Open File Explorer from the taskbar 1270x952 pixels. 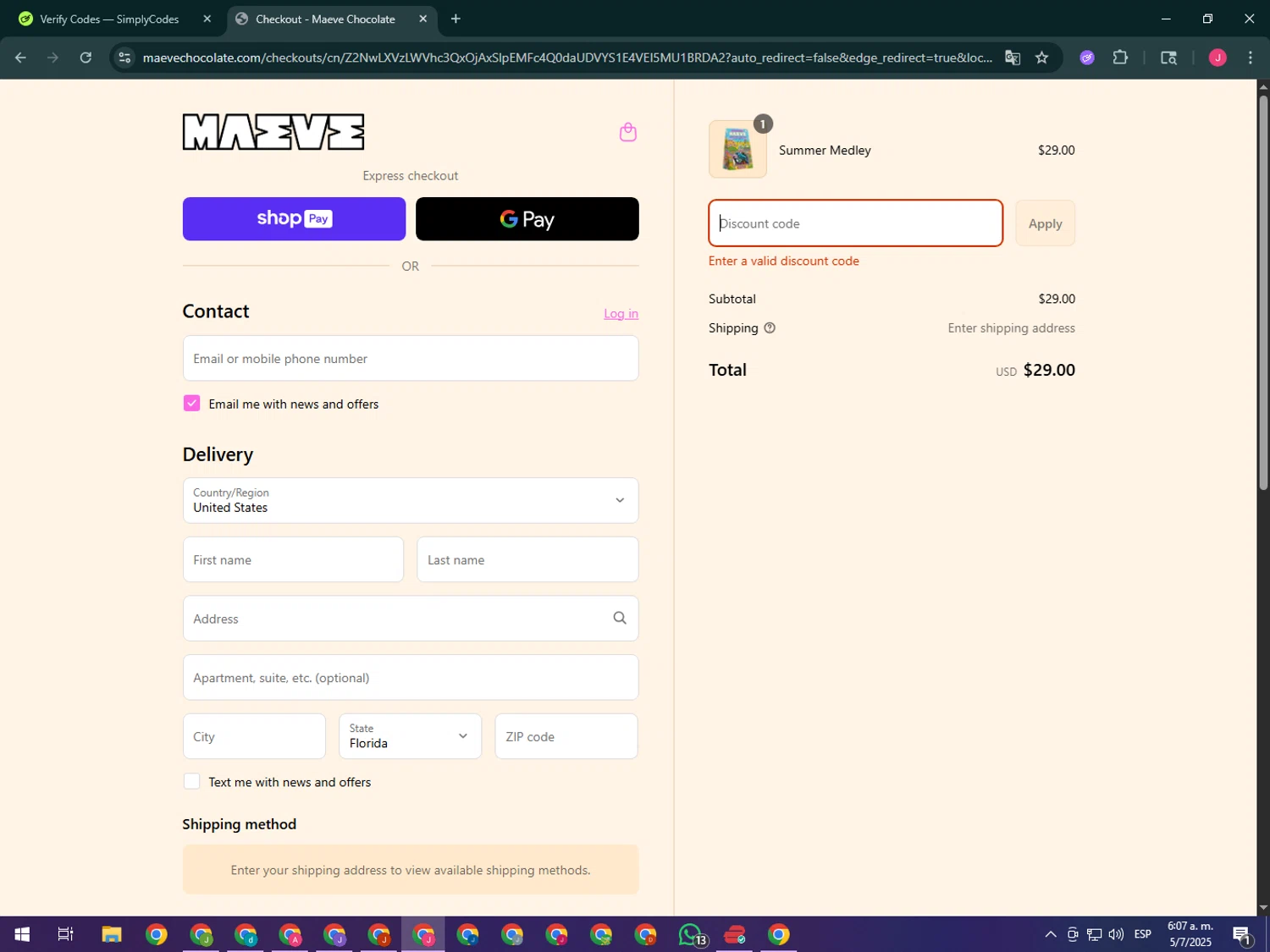(112, 934)
